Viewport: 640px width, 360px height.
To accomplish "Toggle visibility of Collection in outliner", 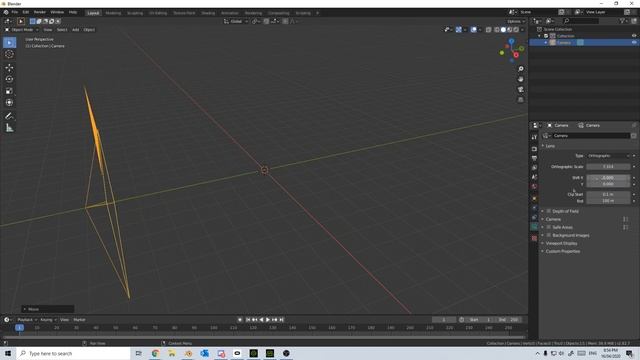I will [634, 36].
